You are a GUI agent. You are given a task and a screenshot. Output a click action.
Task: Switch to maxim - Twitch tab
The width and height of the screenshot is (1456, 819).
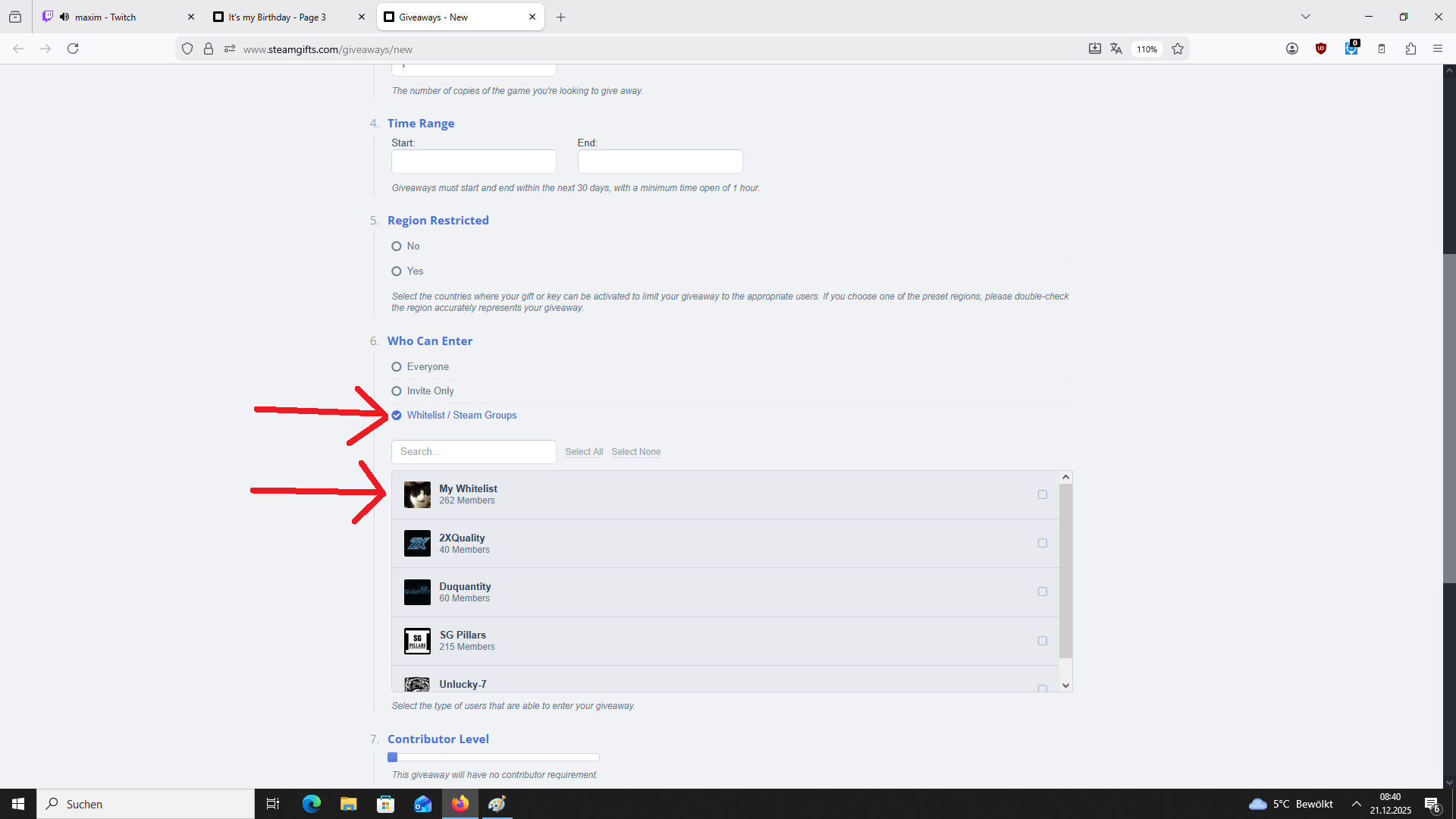(106, 17)
